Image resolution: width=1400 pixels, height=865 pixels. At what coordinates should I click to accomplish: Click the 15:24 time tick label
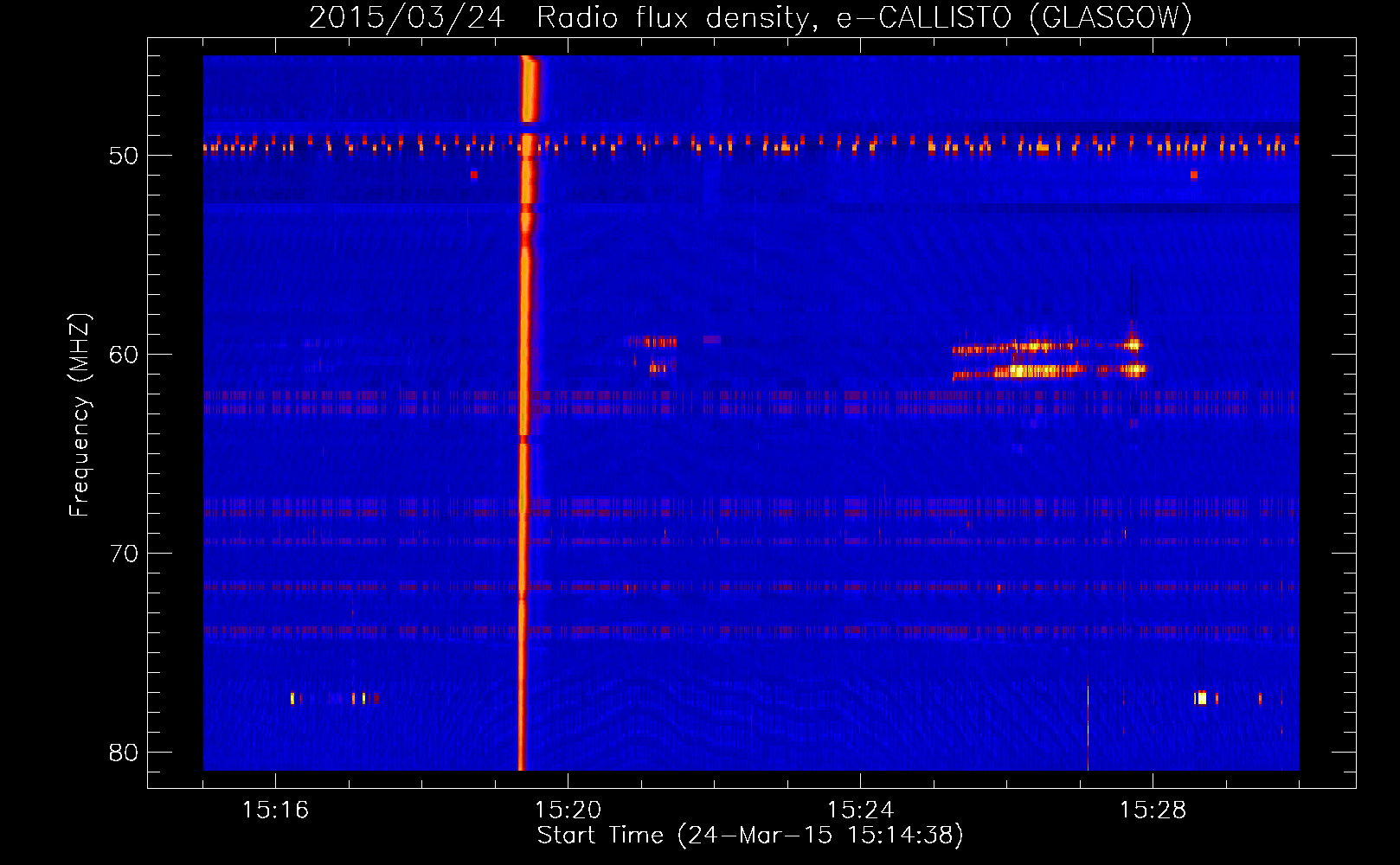(860, 810)
